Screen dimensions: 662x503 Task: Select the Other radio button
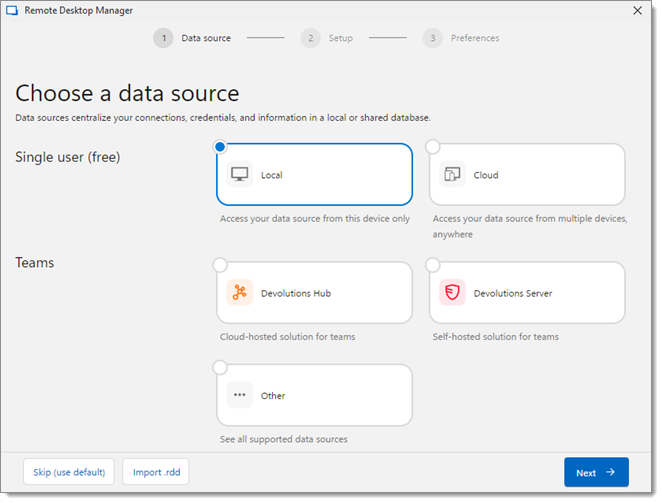[220, 367]
